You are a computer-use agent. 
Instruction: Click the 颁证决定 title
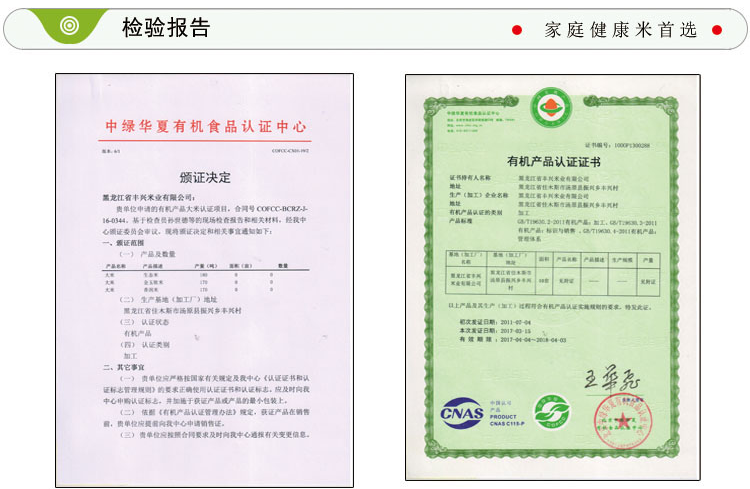[x=205, y=178]
